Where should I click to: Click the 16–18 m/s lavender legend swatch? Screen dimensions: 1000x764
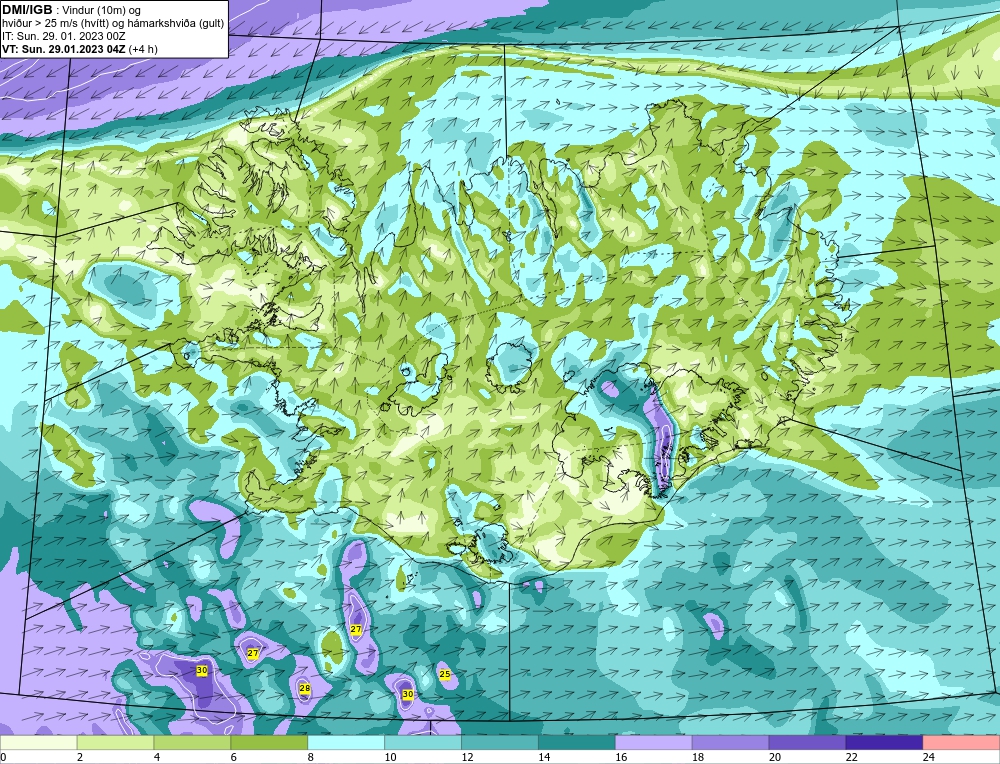point(653,743)
